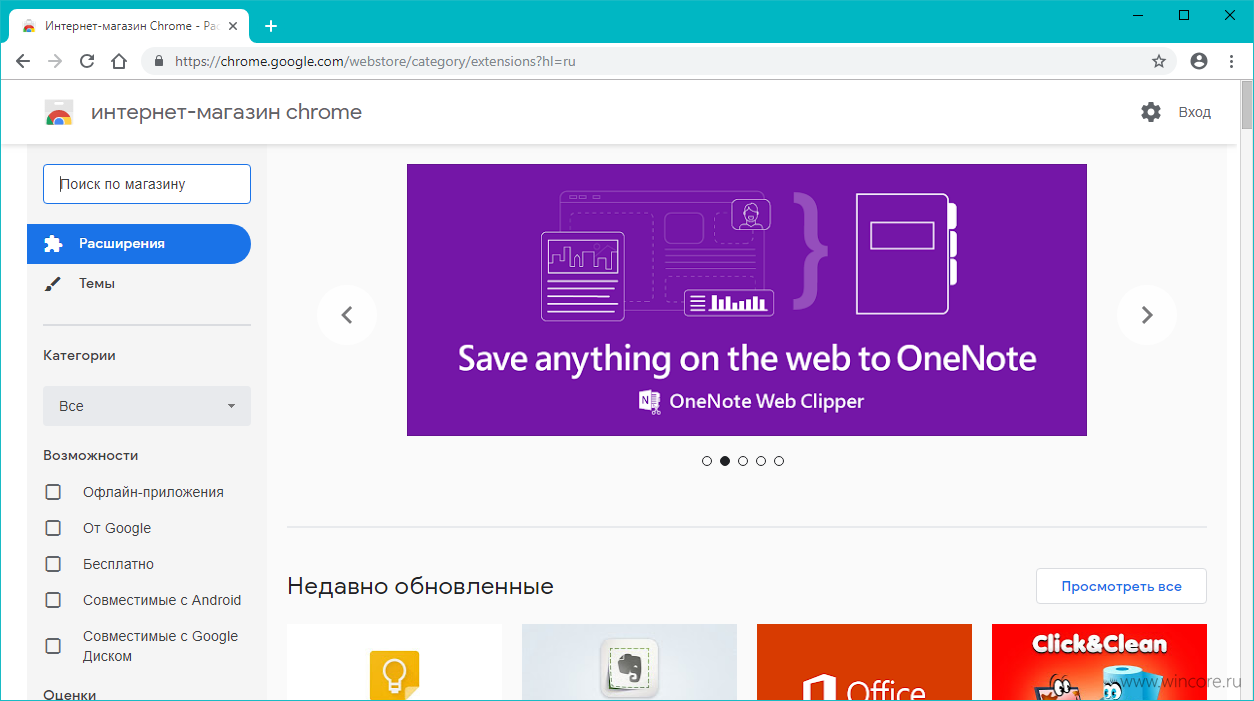Click the page vertical scrollbar thumb
The width and height of the screenshot is (1254, 701).
point(1246,105)
